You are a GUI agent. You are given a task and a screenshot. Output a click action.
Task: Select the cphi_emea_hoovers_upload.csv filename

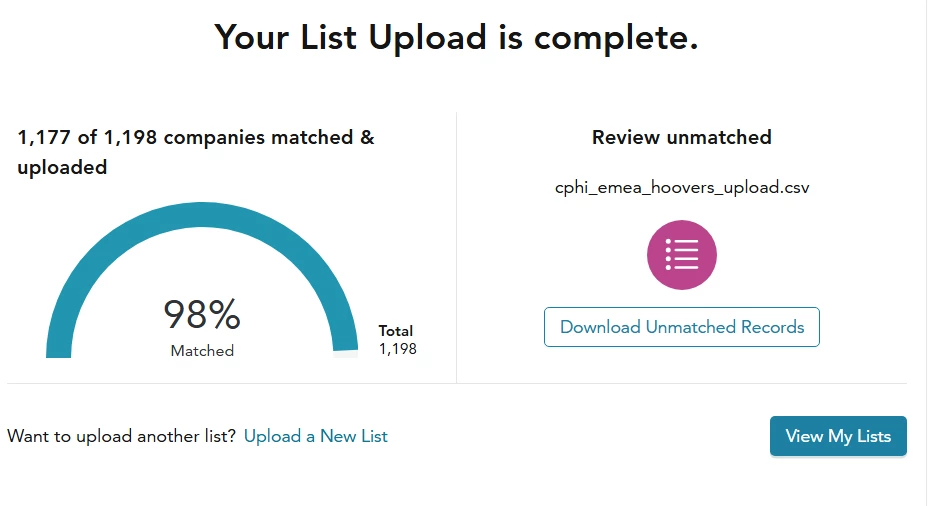pos(682,188)
